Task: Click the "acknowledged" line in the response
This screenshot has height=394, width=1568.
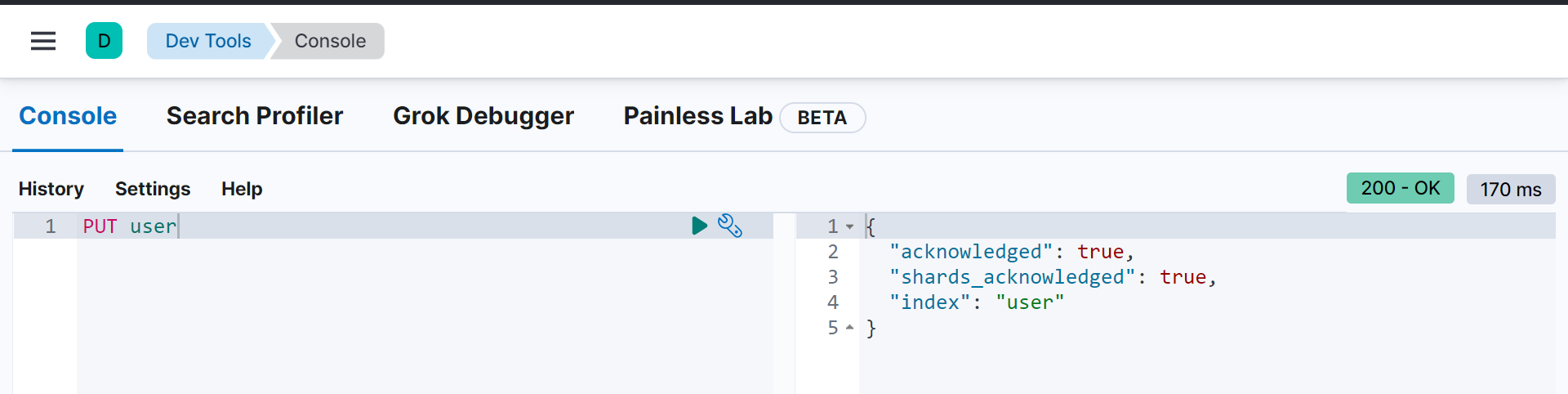Action: point(1011,252)
